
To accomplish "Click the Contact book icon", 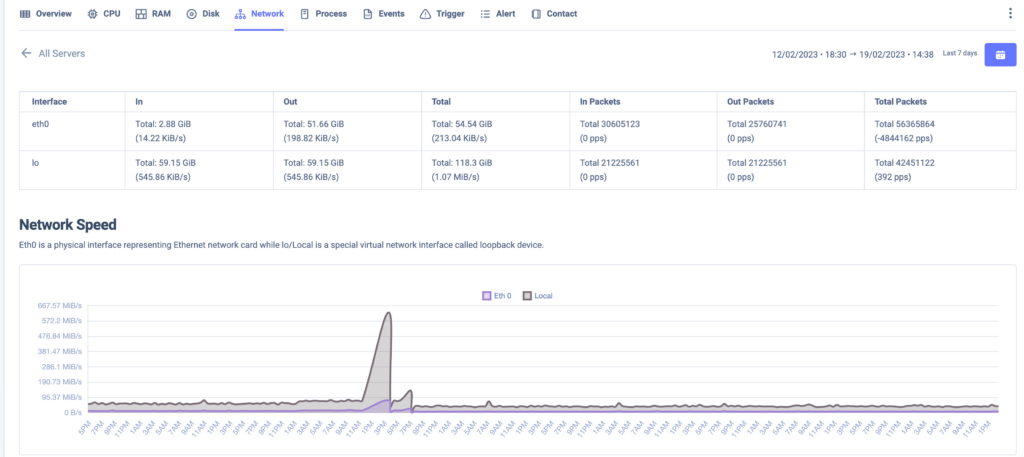I will 536,14.
